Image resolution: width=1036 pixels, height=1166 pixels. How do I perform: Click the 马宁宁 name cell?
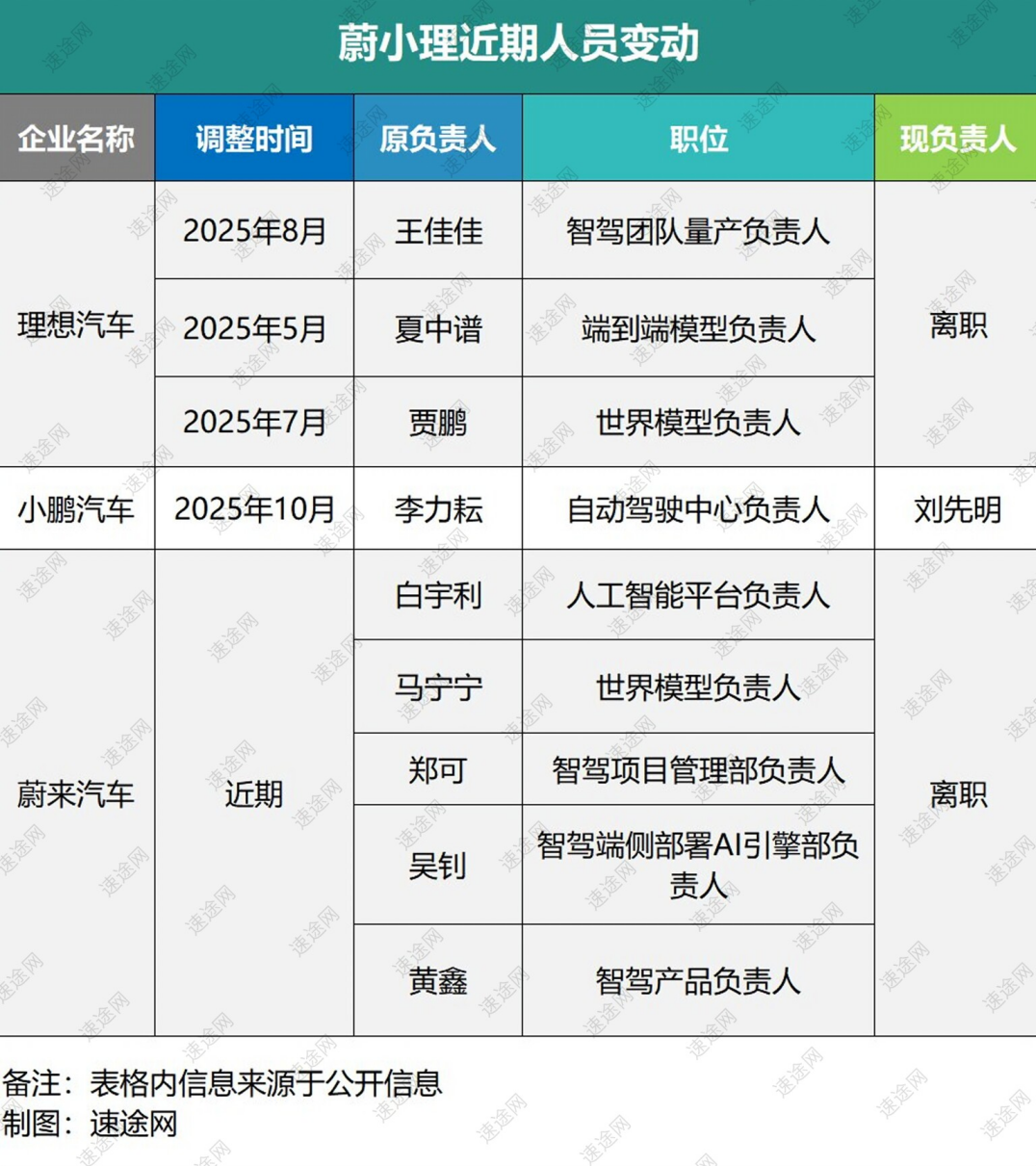(438, 687)
